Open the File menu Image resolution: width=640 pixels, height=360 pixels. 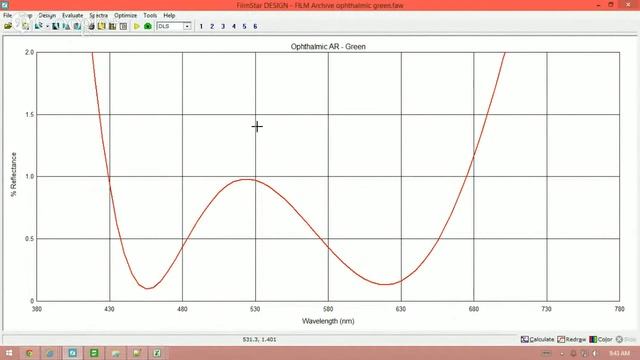7,16
